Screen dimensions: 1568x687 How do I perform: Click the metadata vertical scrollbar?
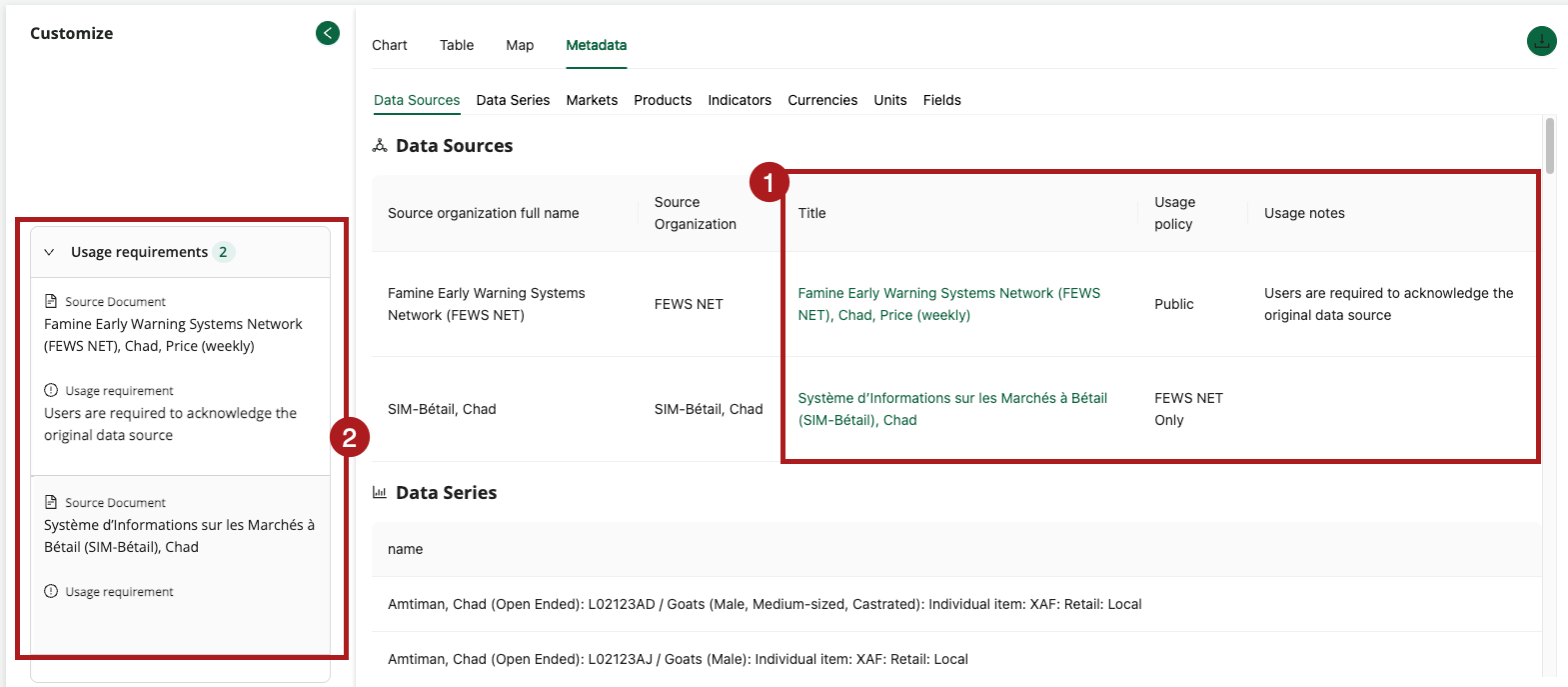[1550, 146]
